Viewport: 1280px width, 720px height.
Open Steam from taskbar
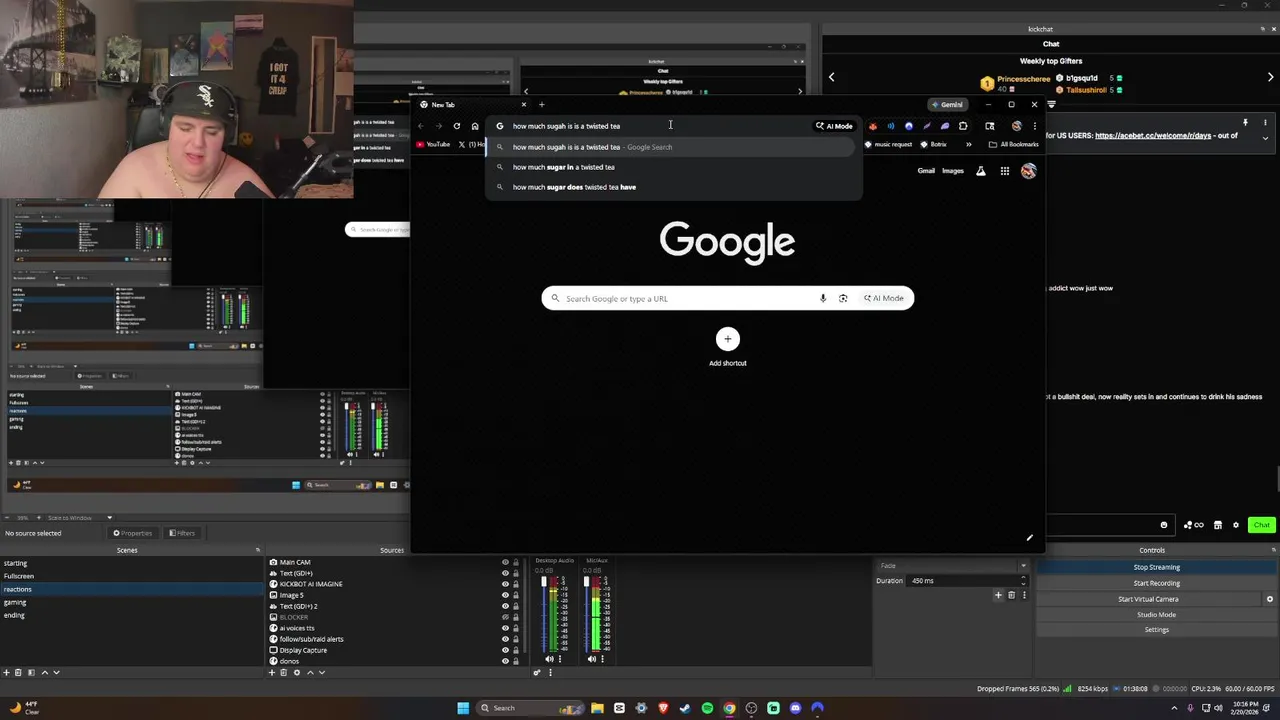[685, 708]
